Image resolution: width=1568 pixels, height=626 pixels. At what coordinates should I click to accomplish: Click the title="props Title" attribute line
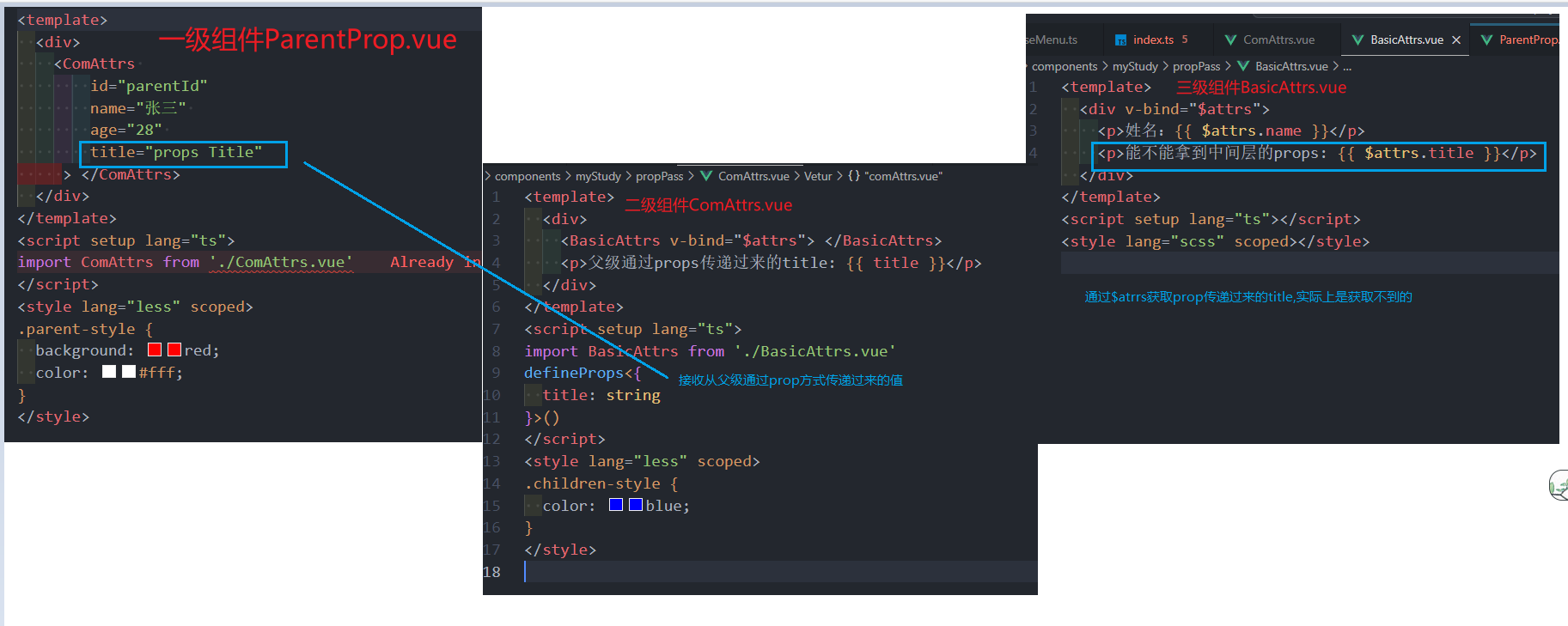[x=176, y=152]
